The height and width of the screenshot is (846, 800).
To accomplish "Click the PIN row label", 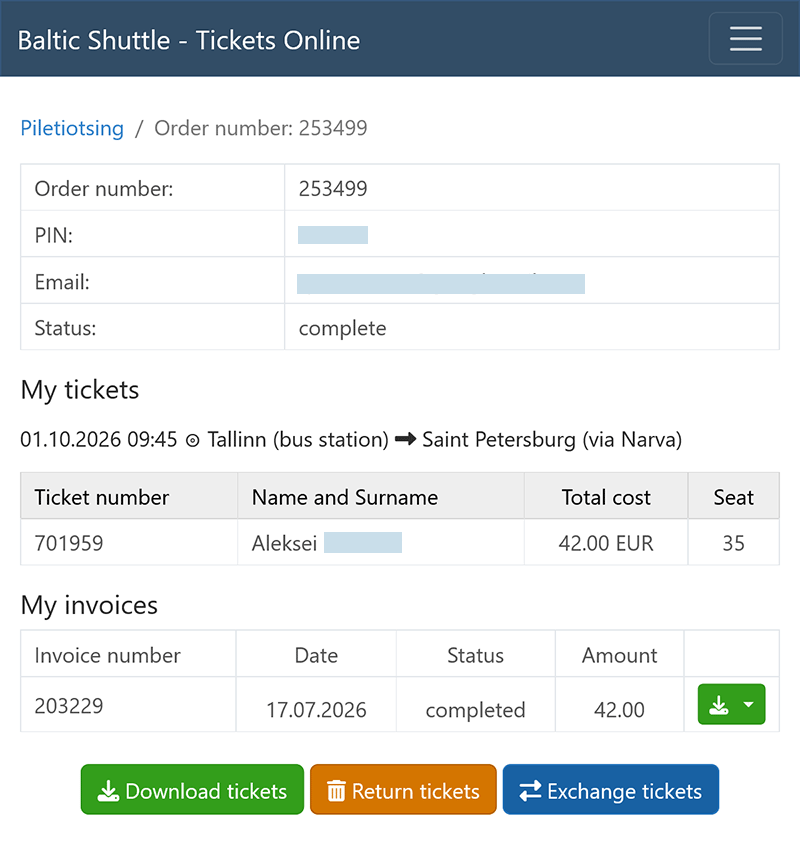I will pyautogui.click(x=53, y=235).
